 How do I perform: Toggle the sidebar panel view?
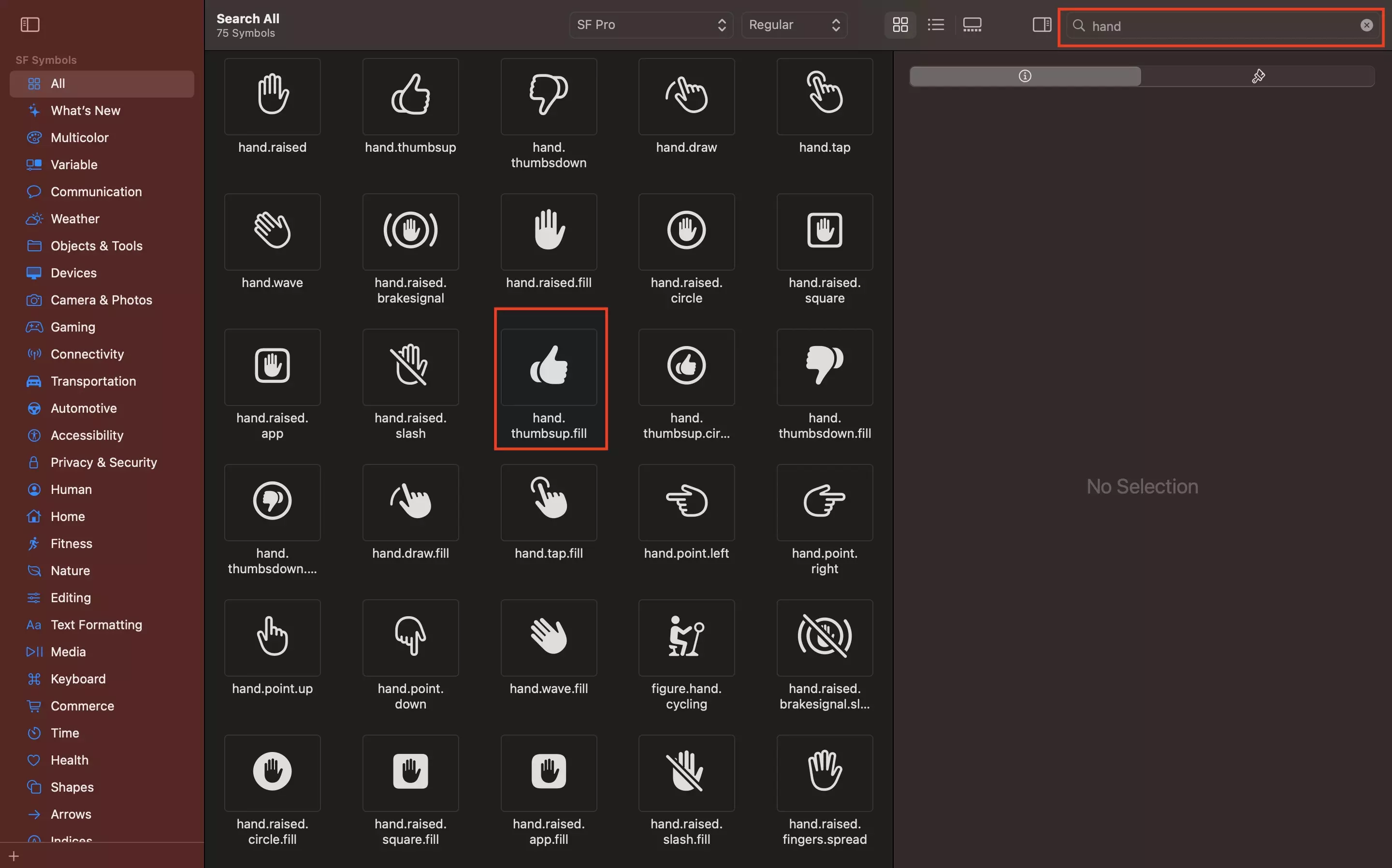point(29,25)
